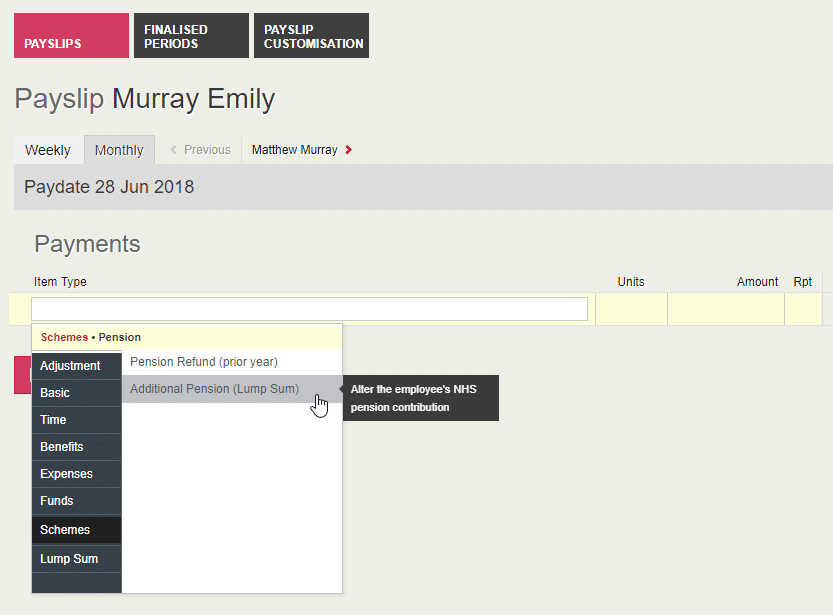
Task: Choose Benefits category in the menu
Action: pyautogui.click(x=61, y=447)
